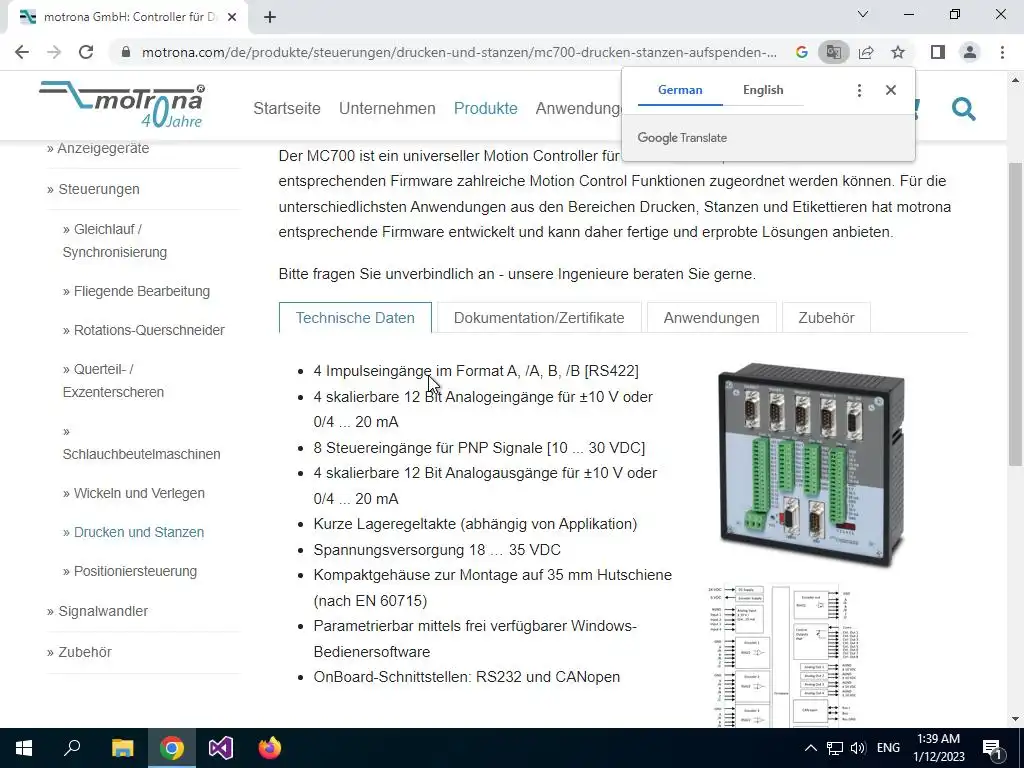1024x768 pixels.
Task: Open Windows notification center
Action: [992, 748]
